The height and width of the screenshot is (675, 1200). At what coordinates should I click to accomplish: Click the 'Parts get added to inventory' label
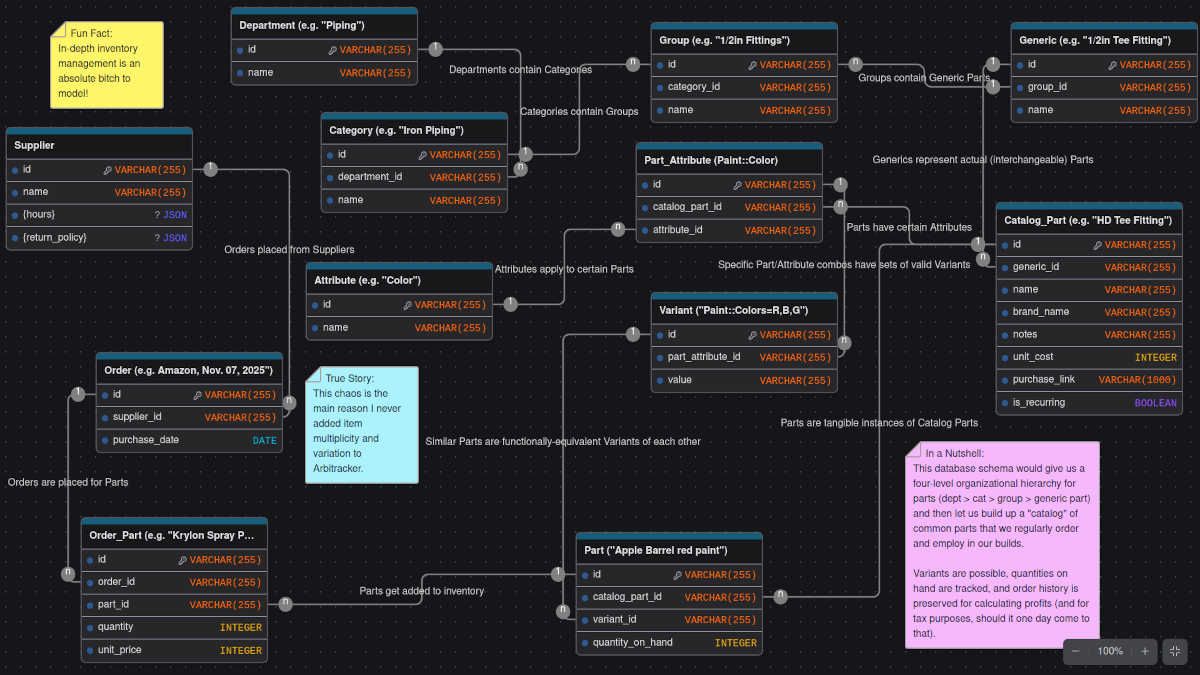coord(422,591)
